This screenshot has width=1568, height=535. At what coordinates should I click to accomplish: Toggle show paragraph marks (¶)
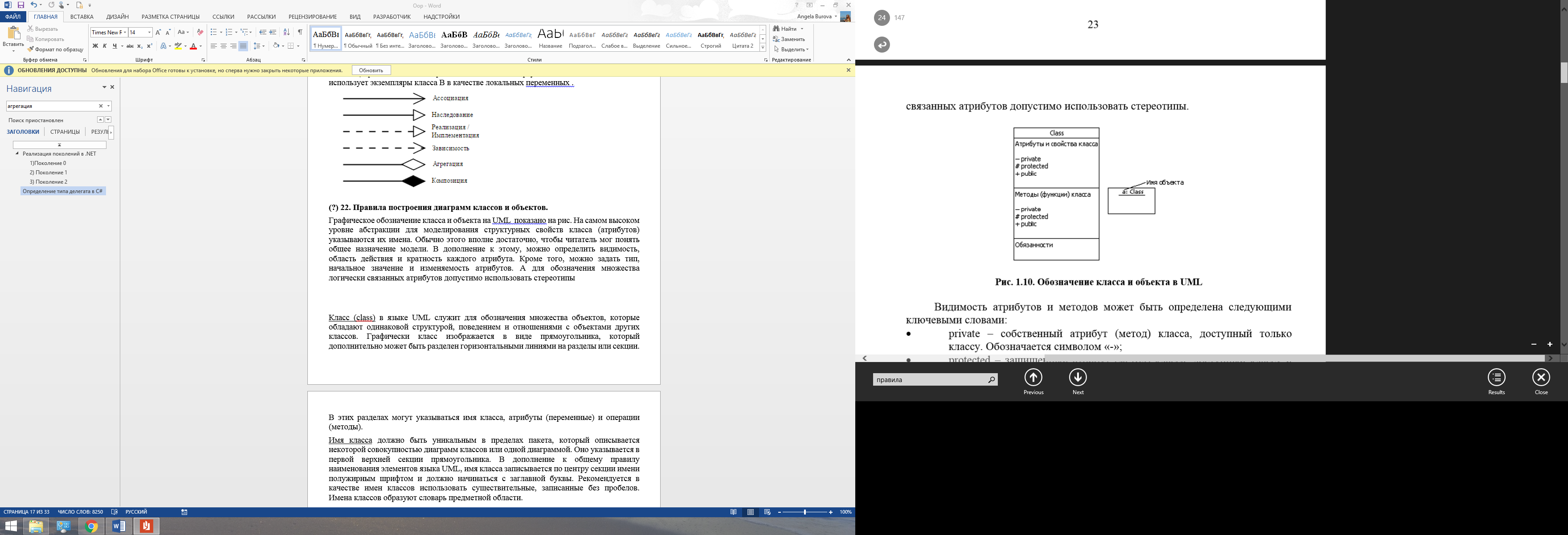pos(300,32)
